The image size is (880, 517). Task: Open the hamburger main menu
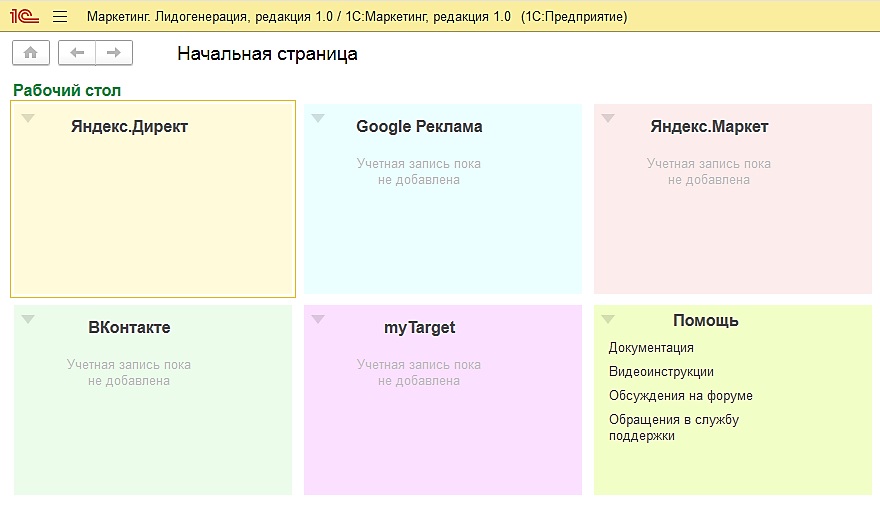click(x=60, y=17)
